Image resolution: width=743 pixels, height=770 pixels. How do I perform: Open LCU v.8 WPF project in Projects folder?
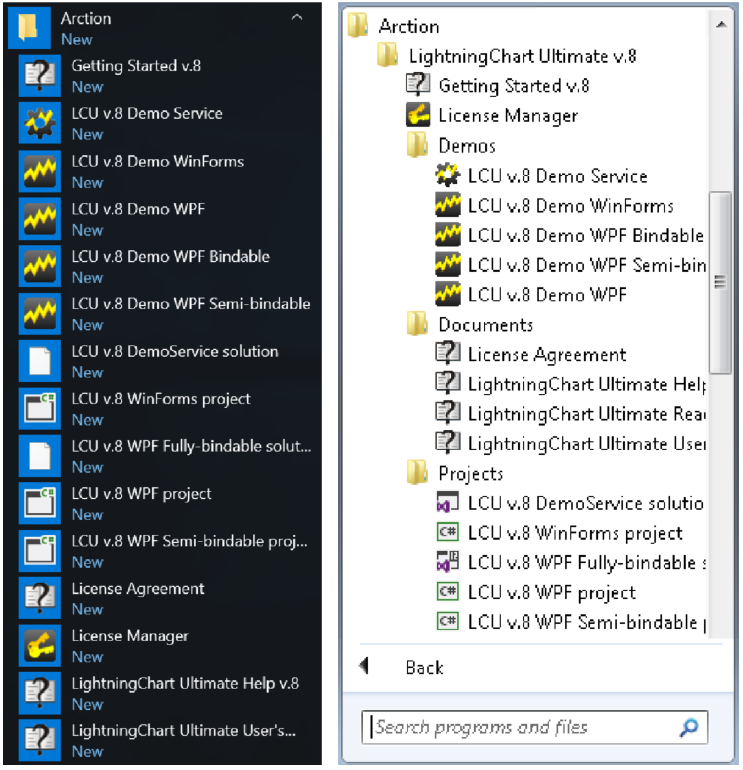coord(552,592)
